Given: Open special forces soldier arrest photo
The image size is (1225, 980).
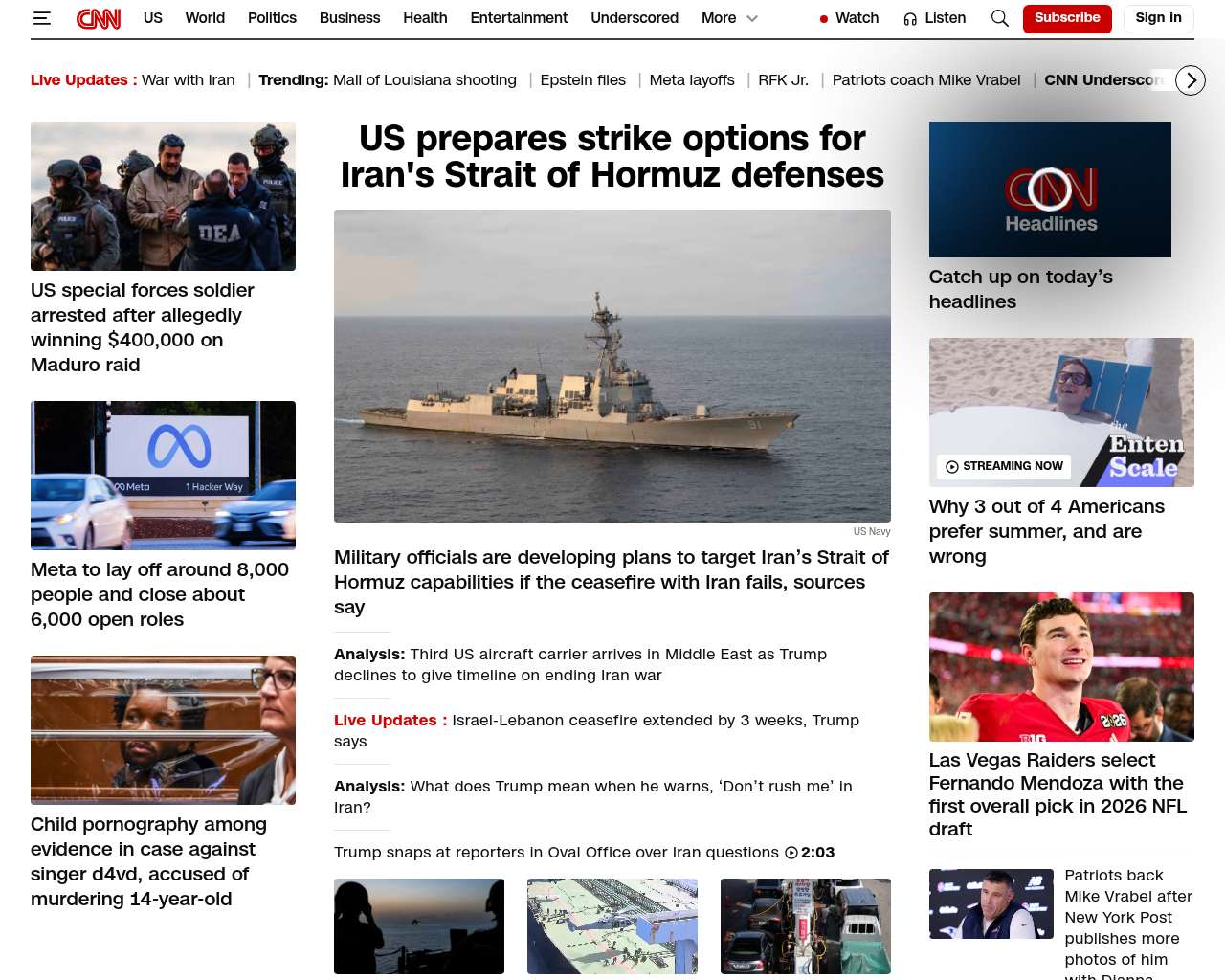Looking at the screenshot, I should coord(163,196).
